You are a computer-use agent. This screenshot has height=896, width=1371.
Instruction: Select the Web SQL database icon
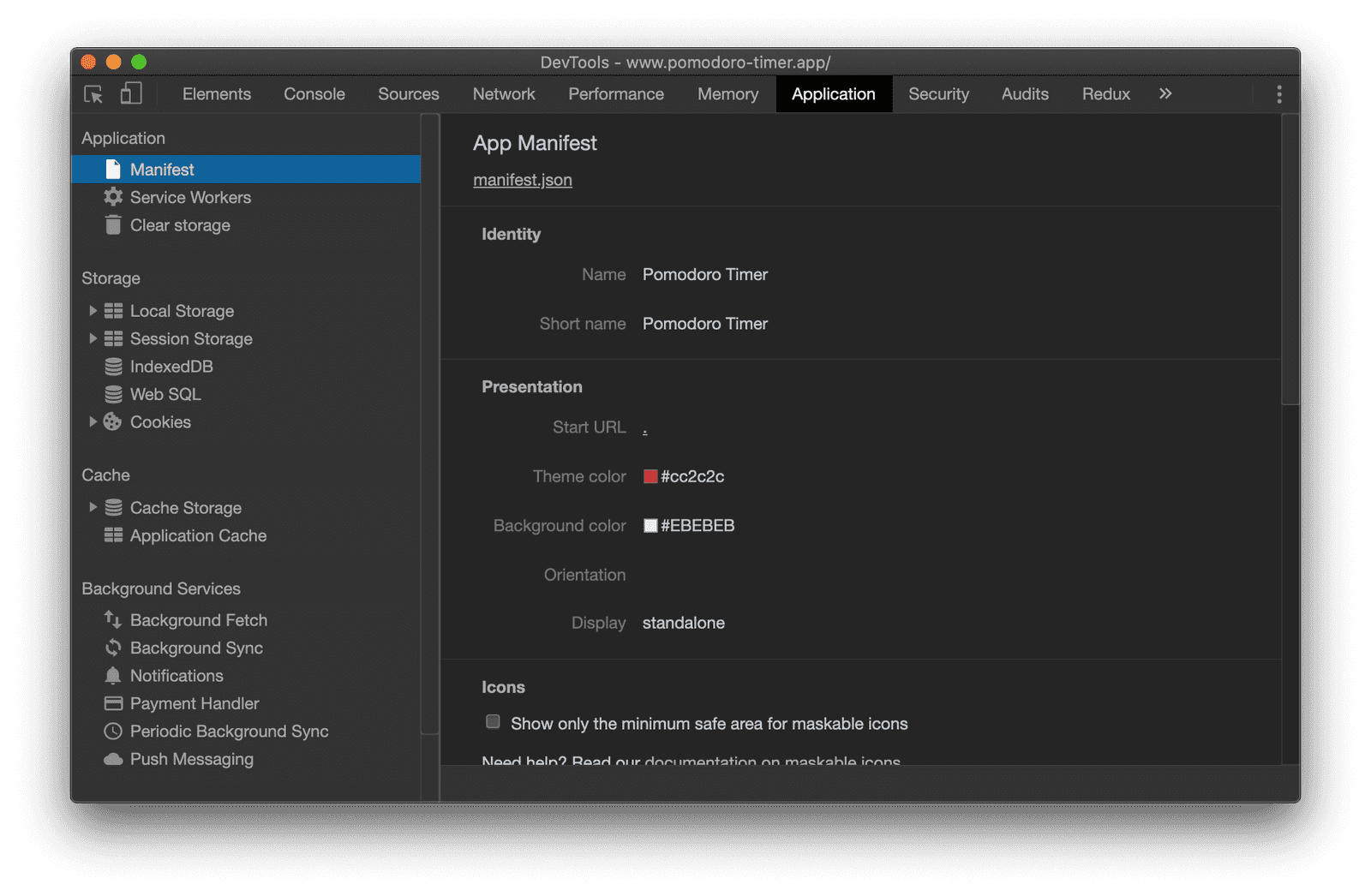[x=114, y=394]
